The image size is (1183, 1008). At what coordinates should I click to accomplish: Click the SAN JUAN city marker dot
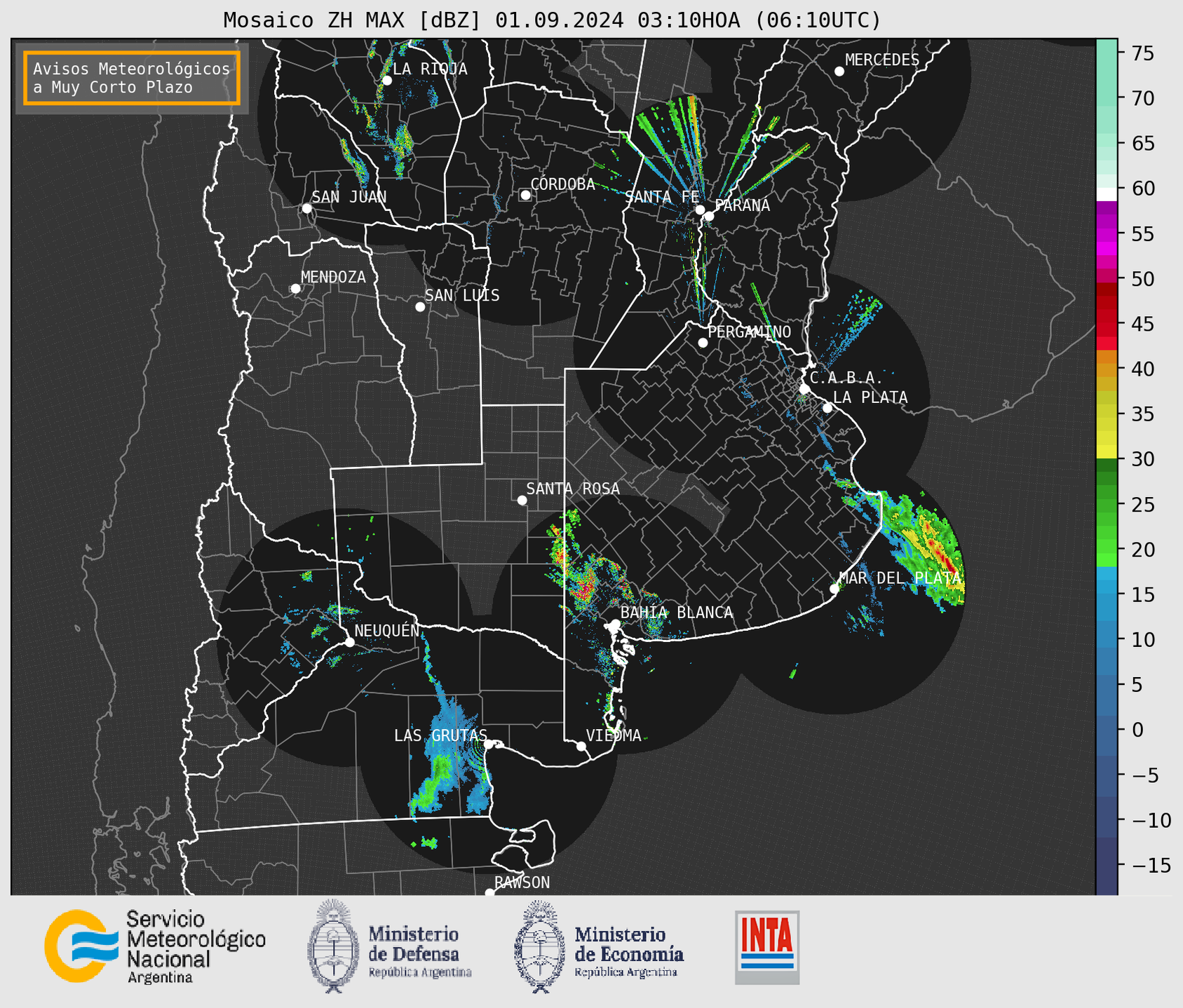coord(306,208)
